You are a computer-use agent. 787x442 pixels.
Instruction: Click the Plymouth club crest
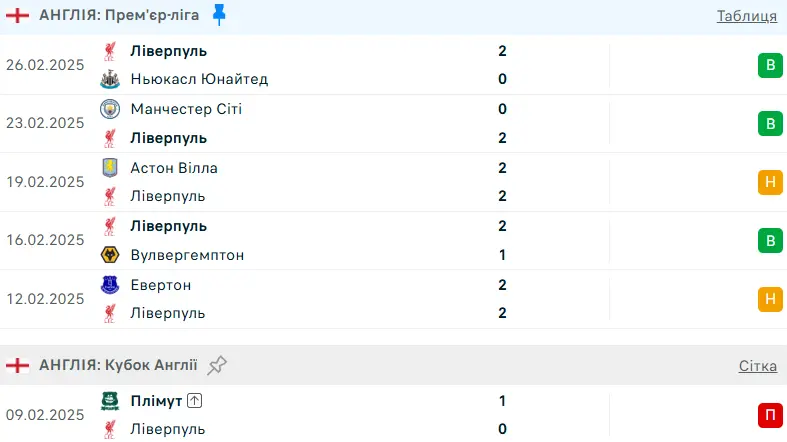110,401
